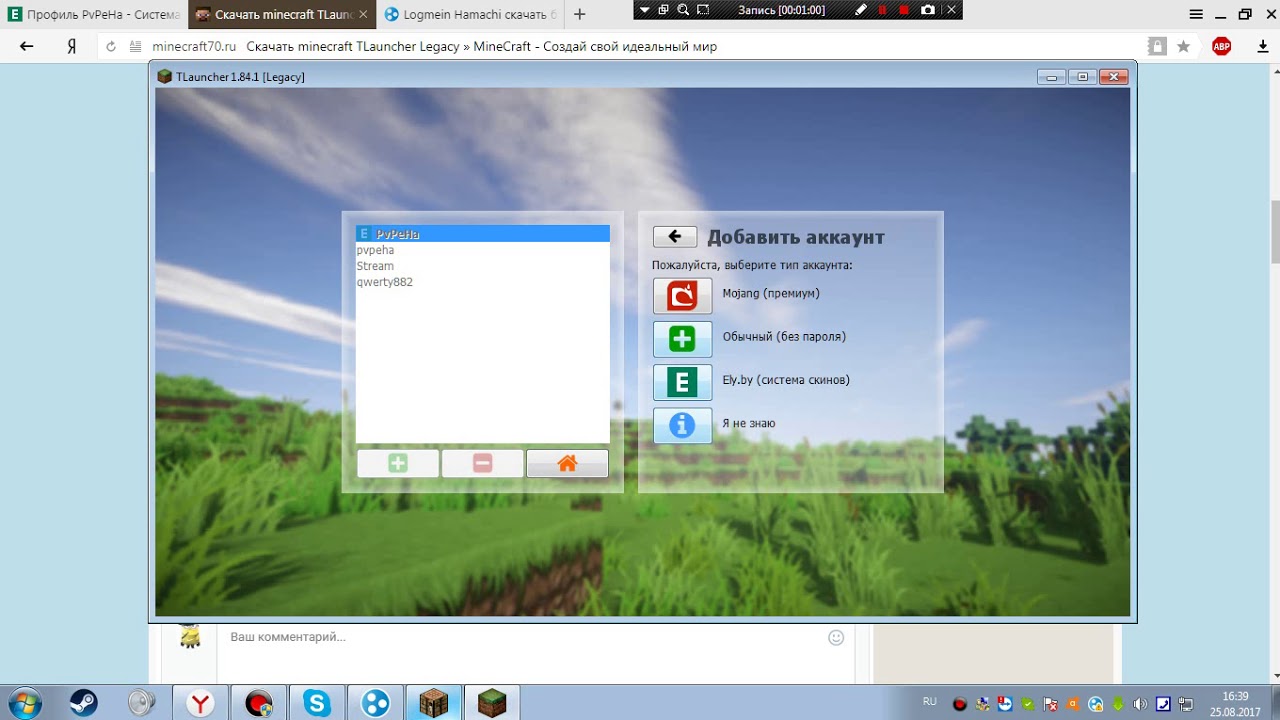Choose the Mojang premium account icon
Screen dimensions: 1280x720
coord(682,296)
